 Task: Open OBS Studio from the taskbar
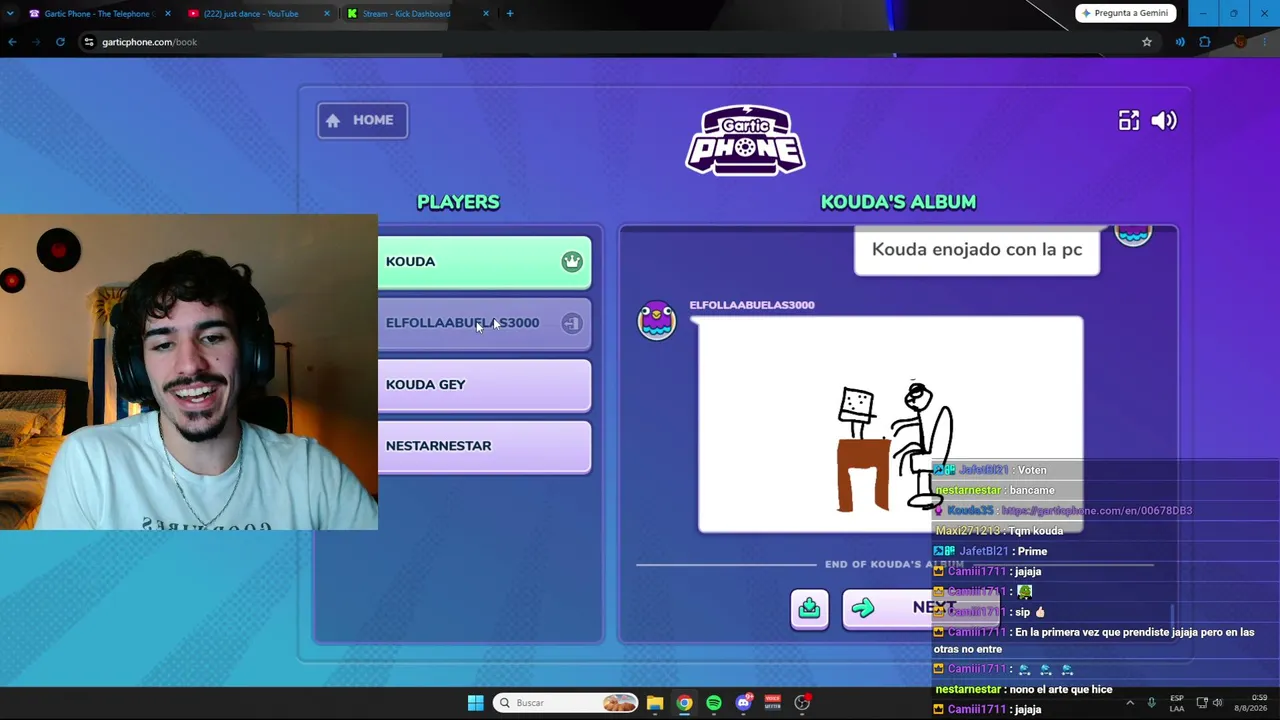point(802,703)
